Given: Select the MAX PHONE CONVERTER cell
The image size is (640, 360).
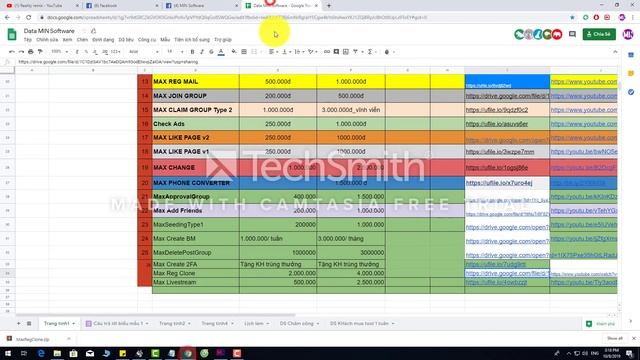Looking at the screenshot, I should click(x=196, y=183).
